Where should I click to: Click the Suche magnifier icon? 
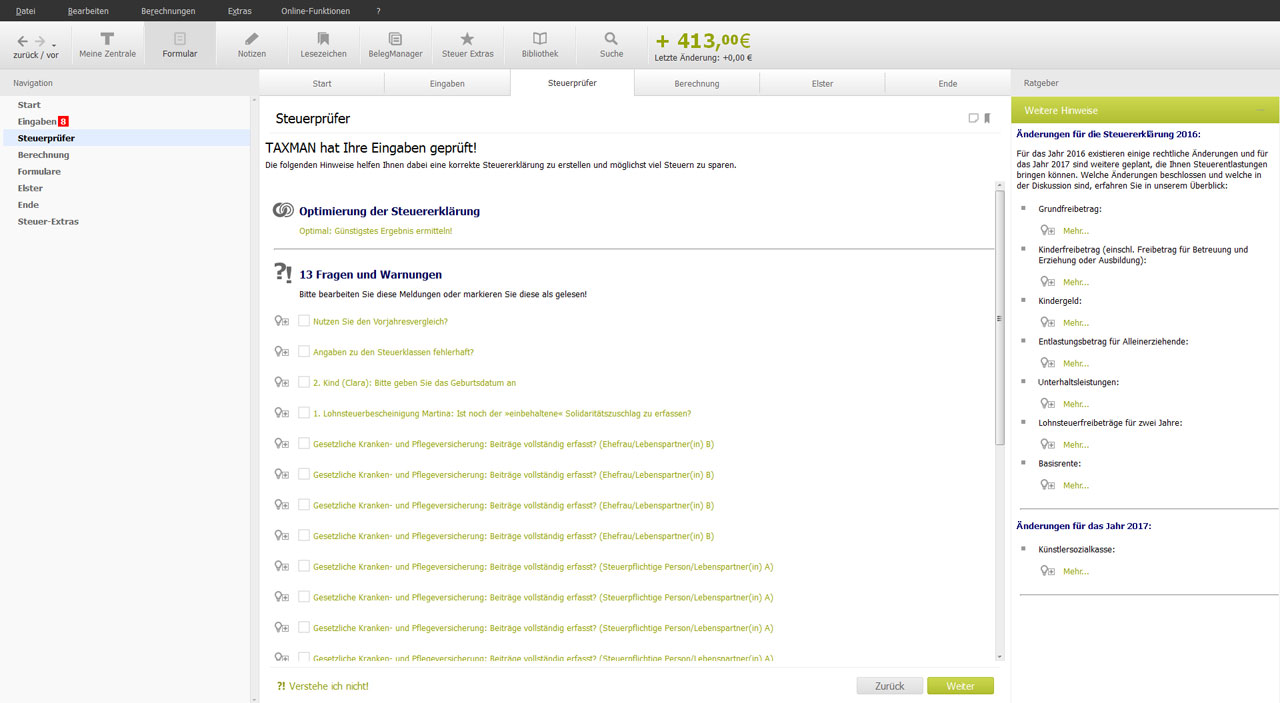tap(611, 43)
